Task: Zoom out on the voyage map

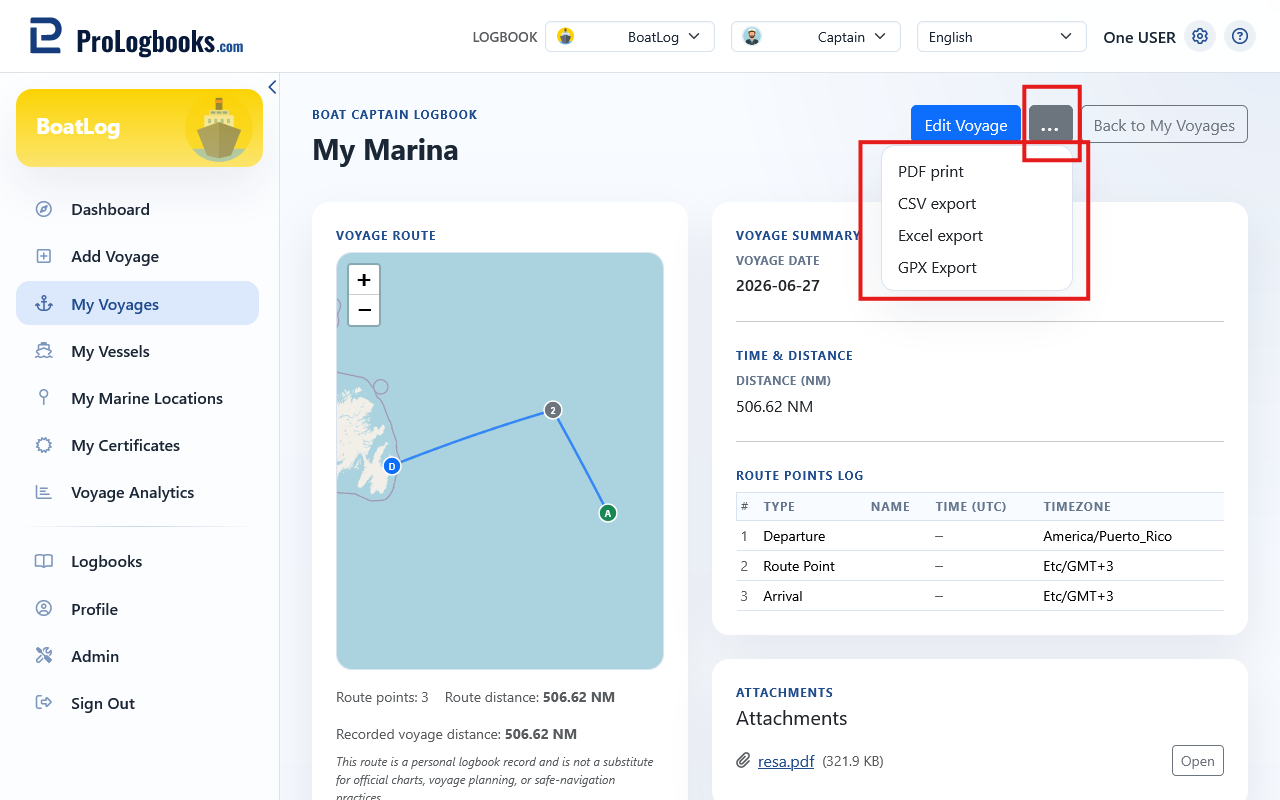Action: click(364, 310)
